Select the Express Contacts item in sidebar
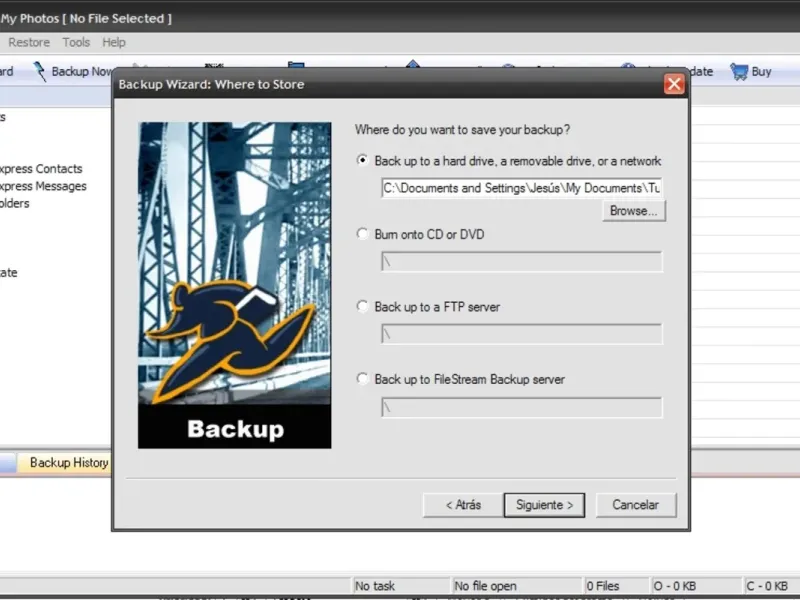 click(x=41, y=169)
